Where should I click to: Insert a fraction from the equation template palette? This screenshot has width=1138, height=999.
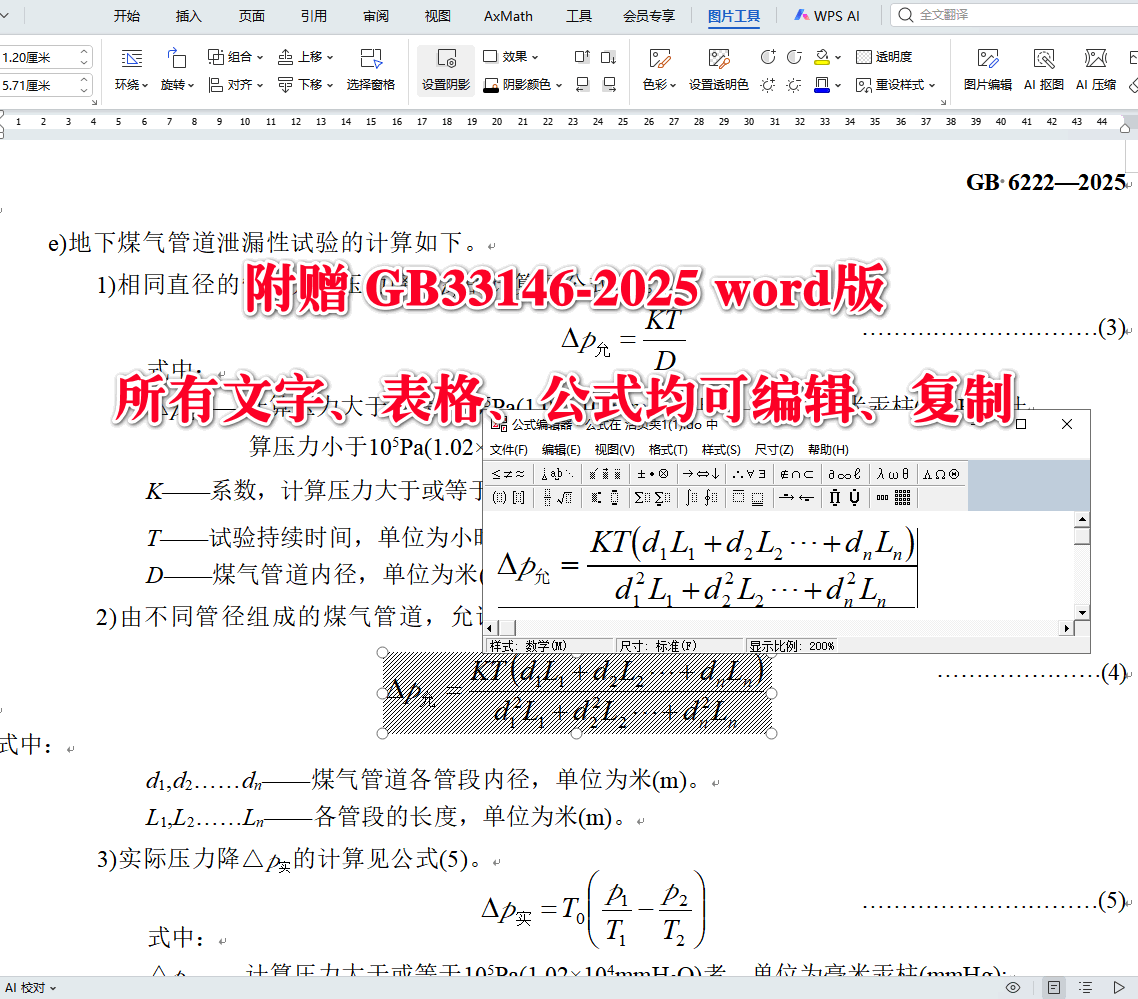click(x=545, y=496)
